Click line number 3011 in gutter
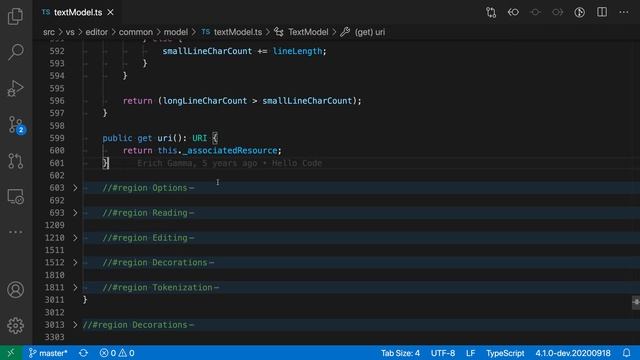Screen dimensions: 640x360 [54, 300]
